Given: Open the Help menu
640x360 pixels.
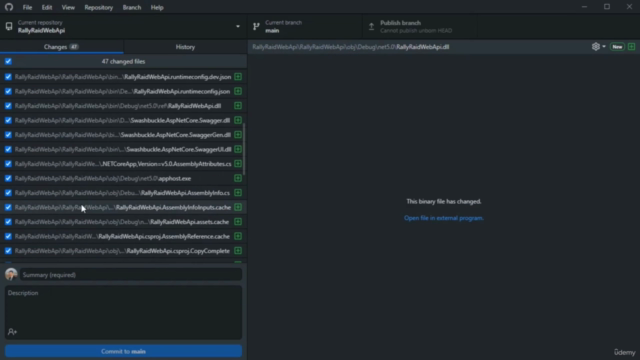Looking at the screenshot, I should 157,7.
